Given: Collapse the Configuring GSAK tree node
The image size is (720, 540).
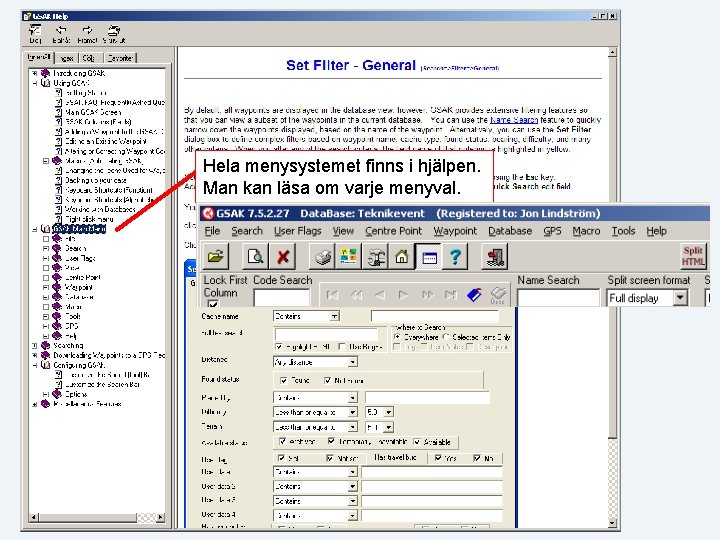Looking at the screenshot, I should [x=35, y=365].
